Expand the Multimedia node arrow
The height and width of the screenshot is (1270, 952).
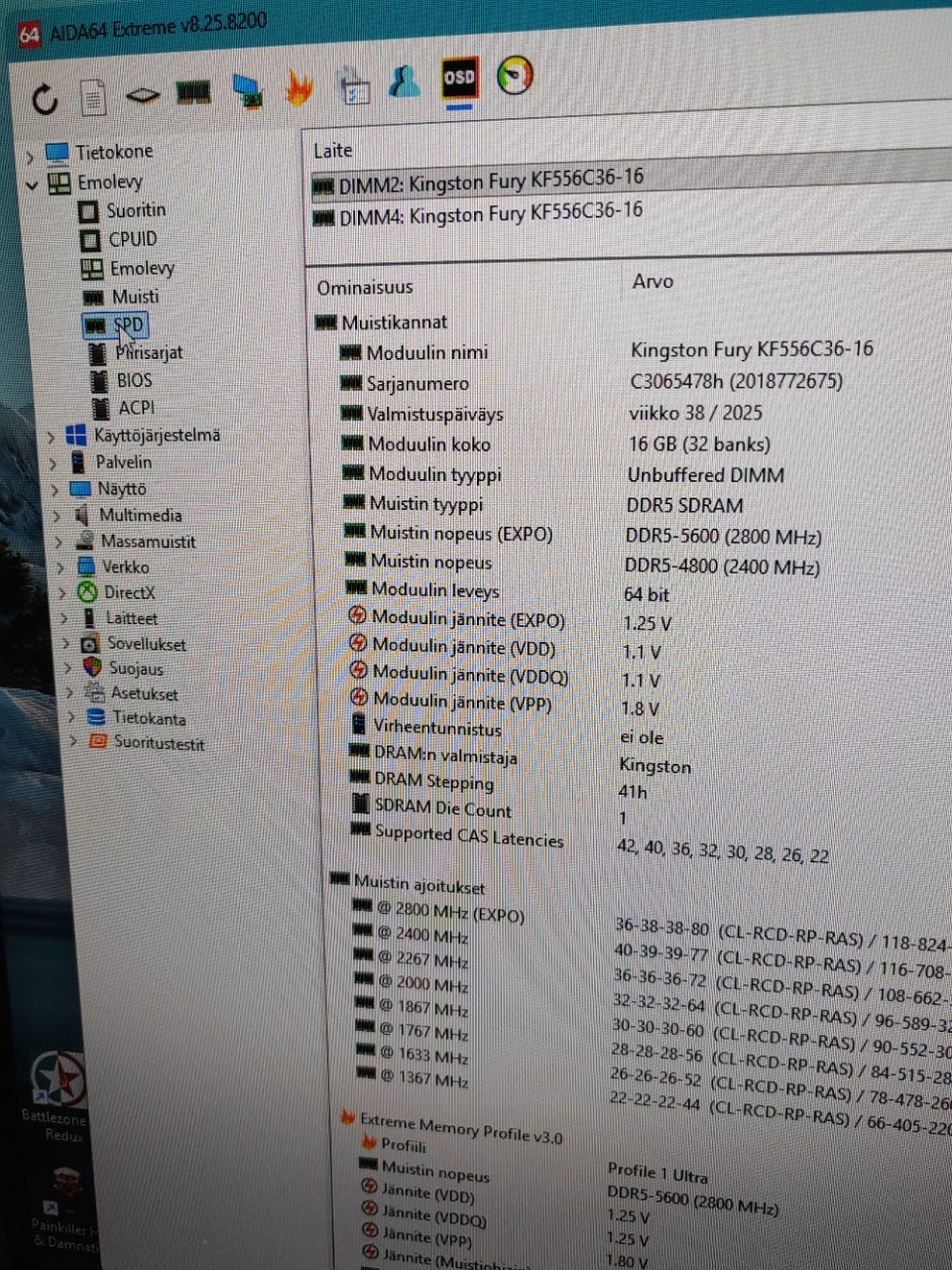58,516
